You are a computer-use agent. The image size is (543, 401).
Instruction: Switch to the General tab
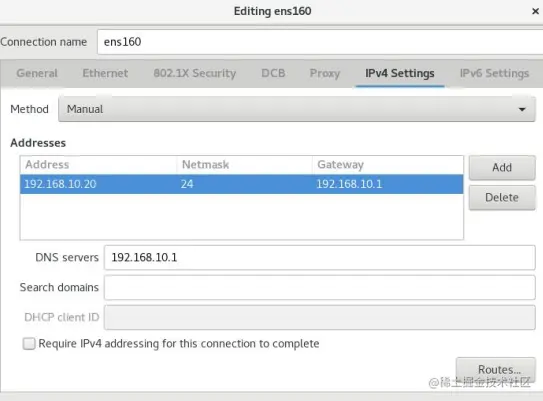click(37, 73)
